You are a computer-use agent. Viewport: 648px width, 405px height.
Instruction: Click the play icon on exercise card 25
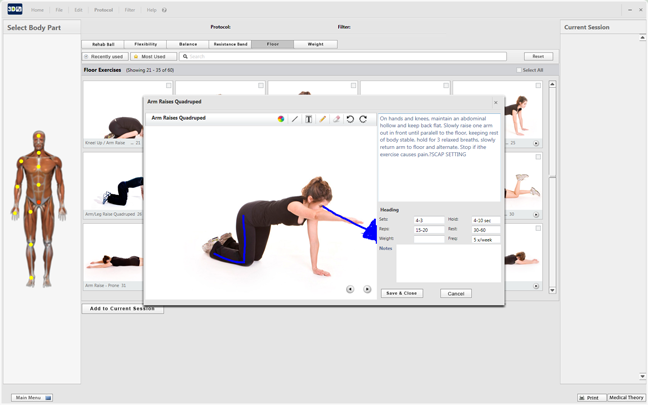coord(536,143)
